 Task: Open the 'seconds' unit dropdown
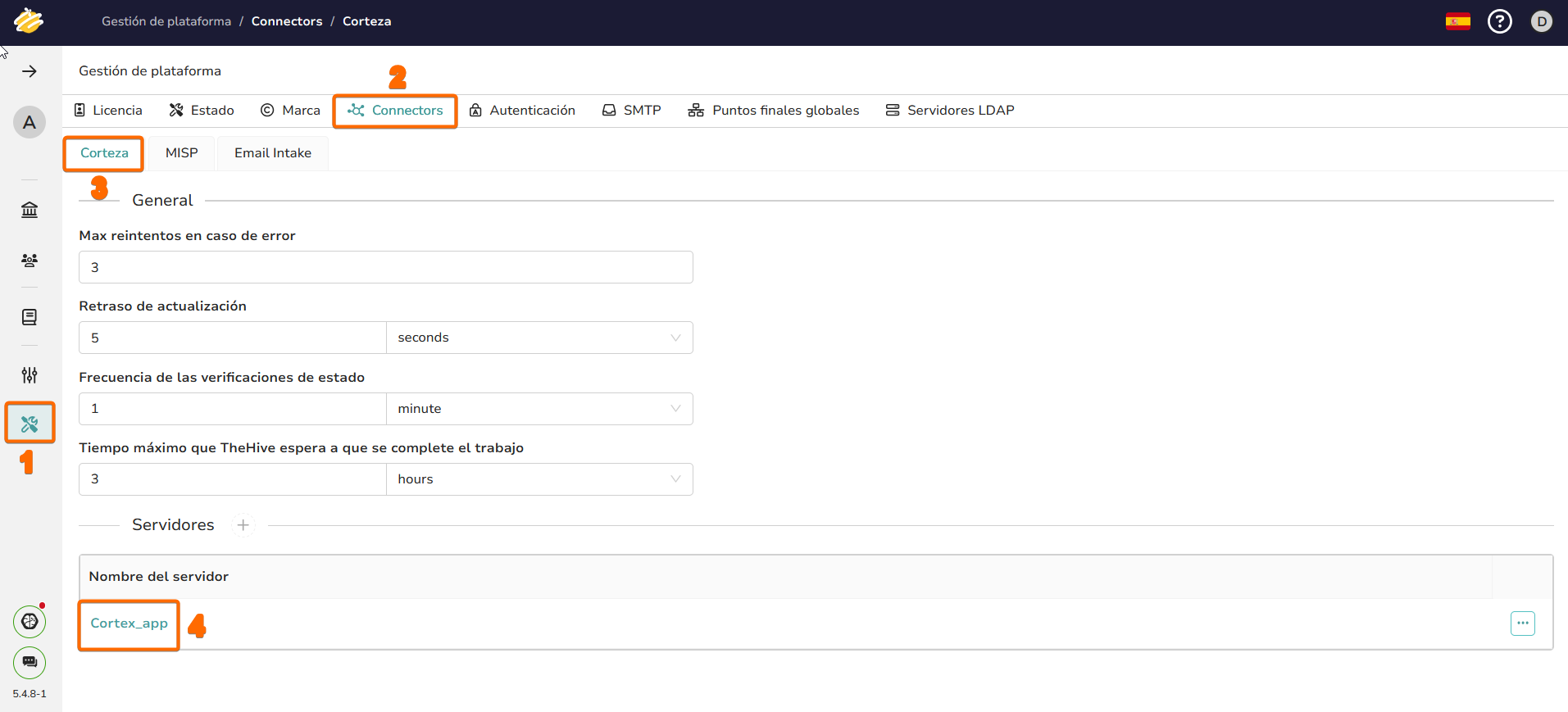539,338
